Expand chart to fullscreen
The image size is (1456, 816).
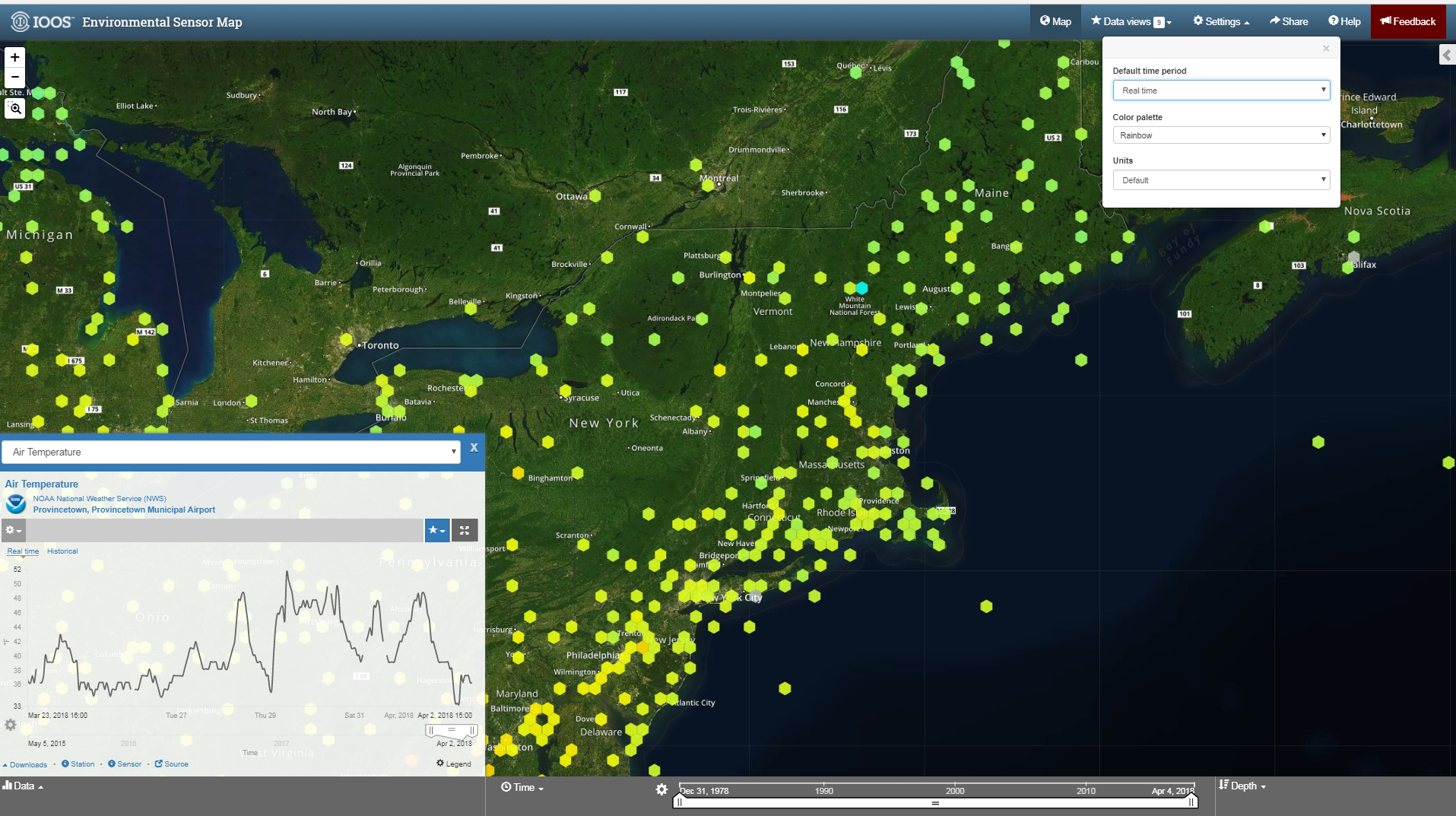click(465, 530)
